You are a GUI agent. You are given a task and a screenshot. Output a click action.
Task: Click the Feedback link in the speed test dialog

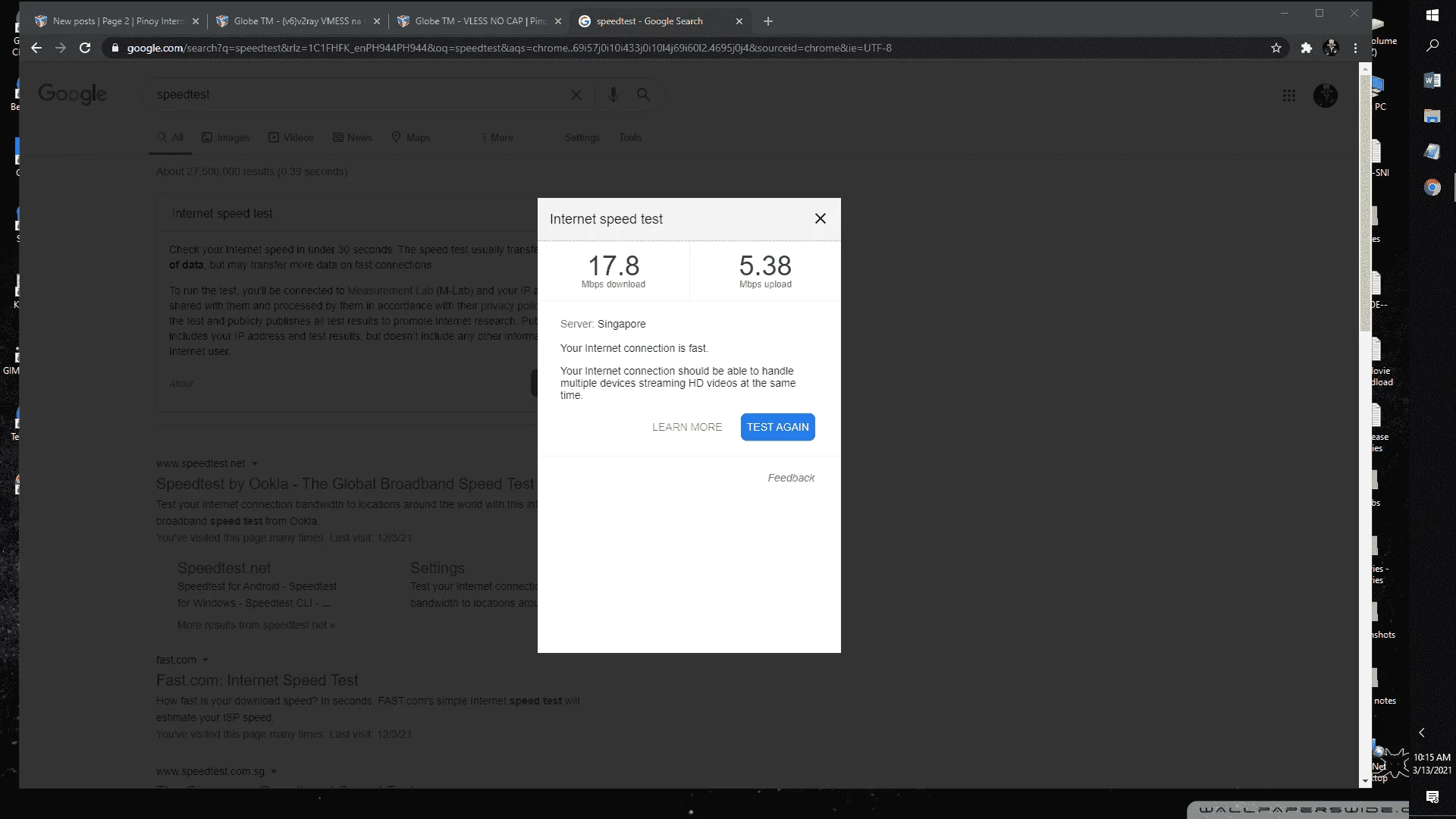coord(791,478)
